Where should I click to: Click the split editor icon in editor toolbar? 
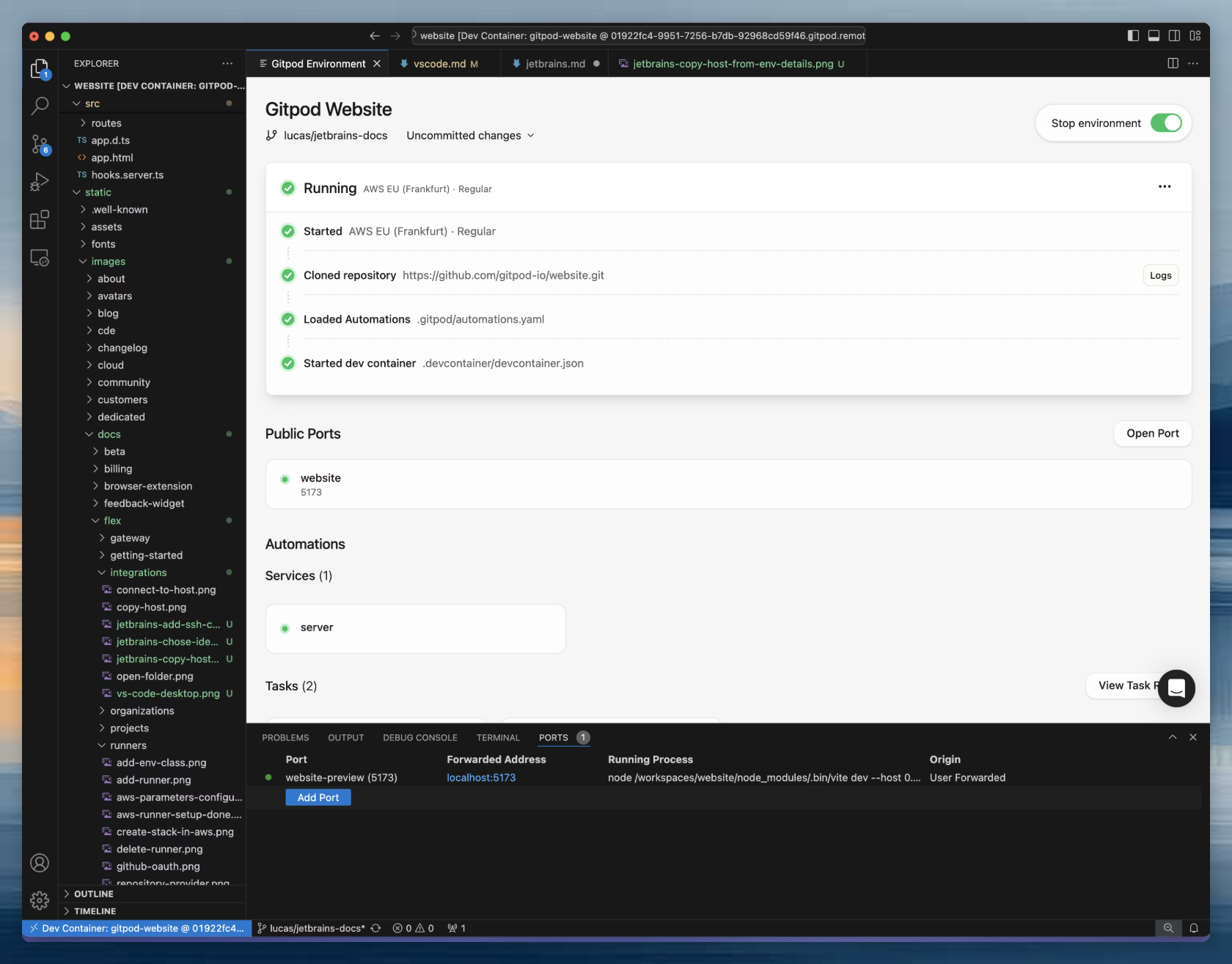(x=1171, y=63)
